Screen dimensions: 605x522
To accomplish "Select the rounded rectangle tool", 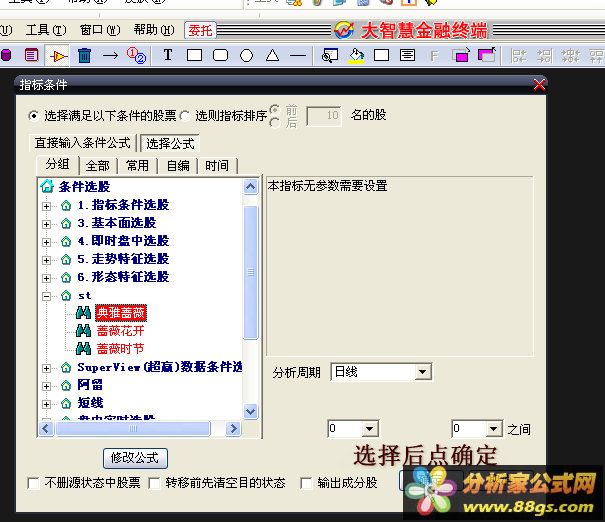I will [220, 56].
